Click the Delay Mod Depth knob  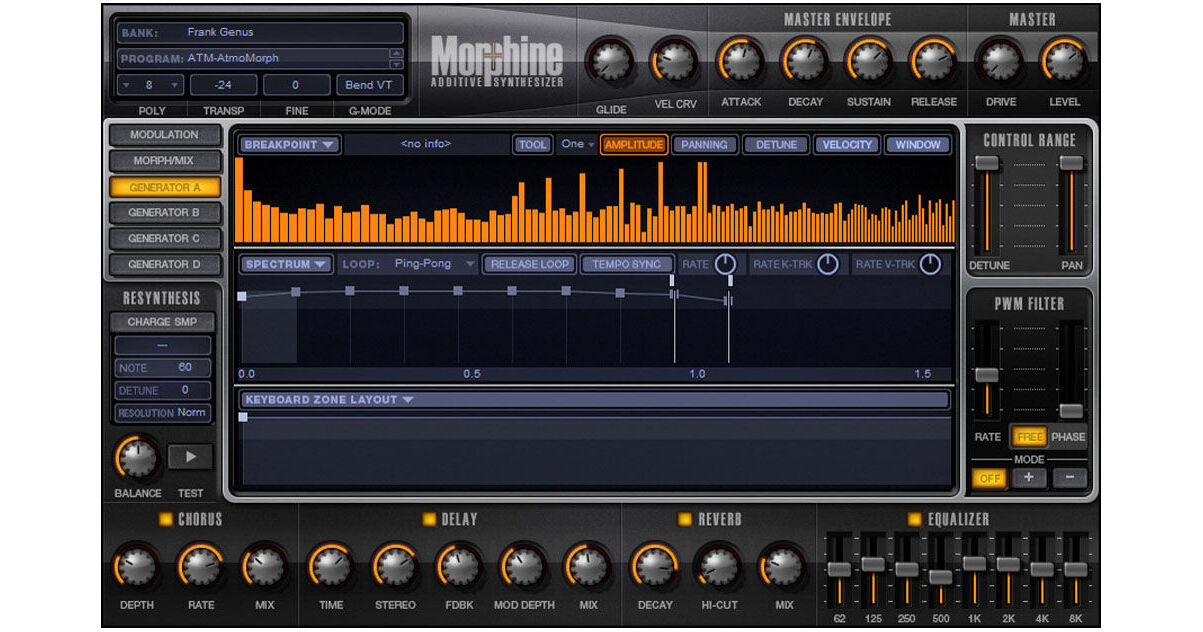click(523, 566)
